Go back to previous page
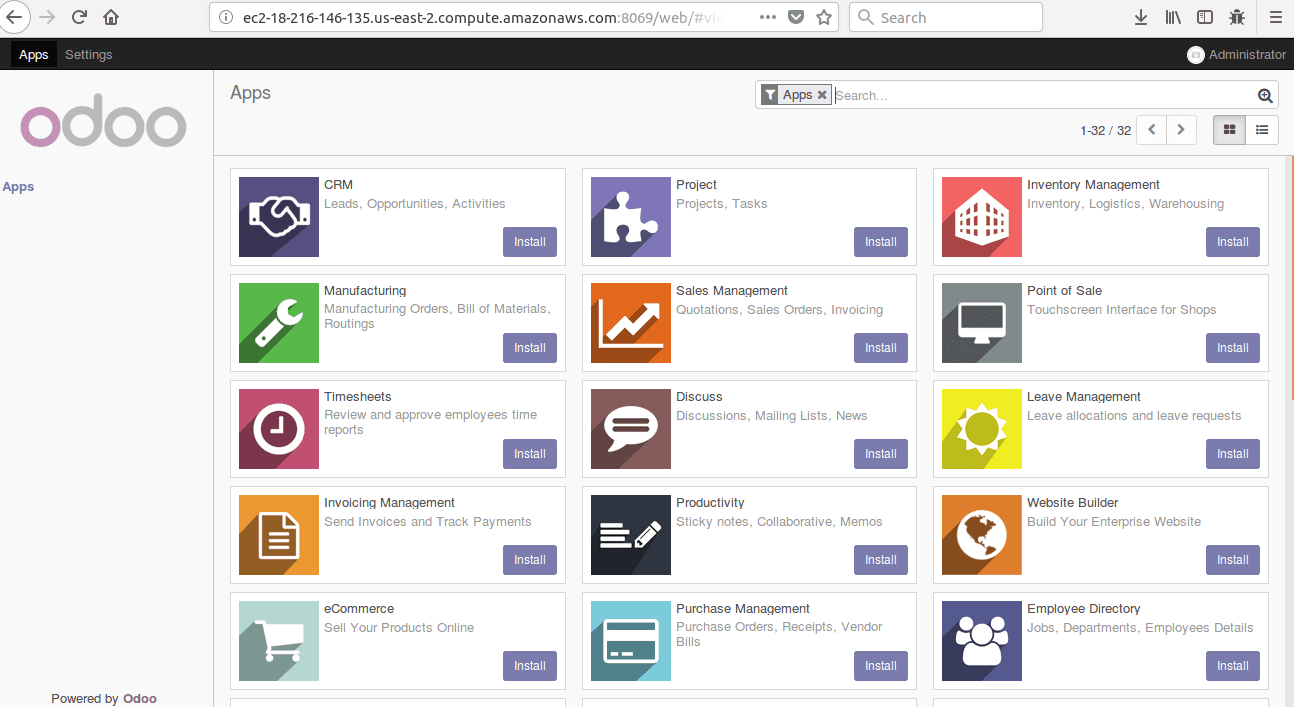The height and width of the screenshot is (707, 1294). click(x=15, y=17)
